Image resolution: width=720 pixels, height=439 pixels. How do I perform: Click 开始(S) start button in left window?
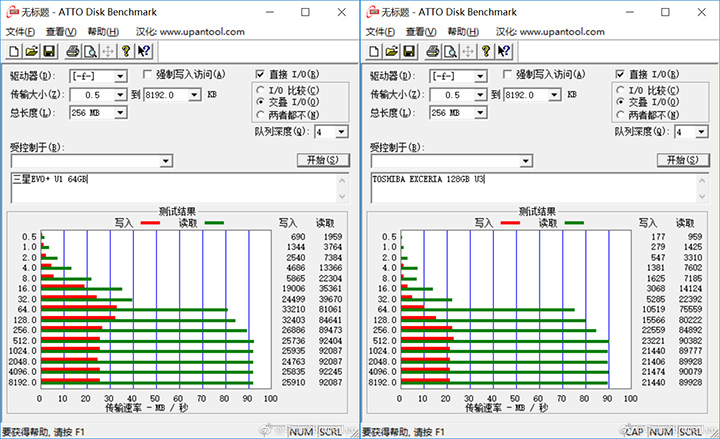click(323, 160)
